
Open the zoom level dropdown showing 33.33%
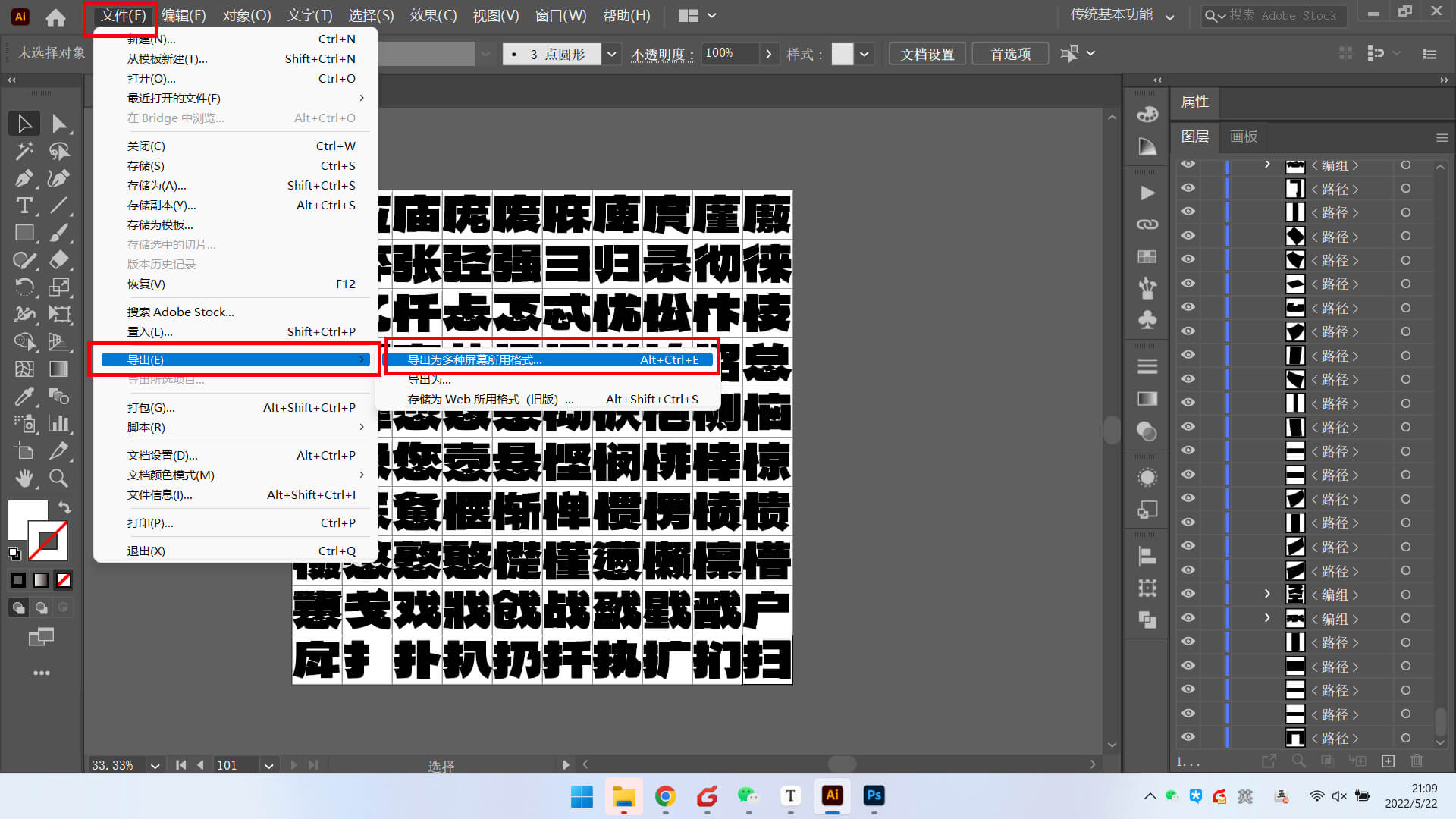pyautogui.click(x=155, y=765)
